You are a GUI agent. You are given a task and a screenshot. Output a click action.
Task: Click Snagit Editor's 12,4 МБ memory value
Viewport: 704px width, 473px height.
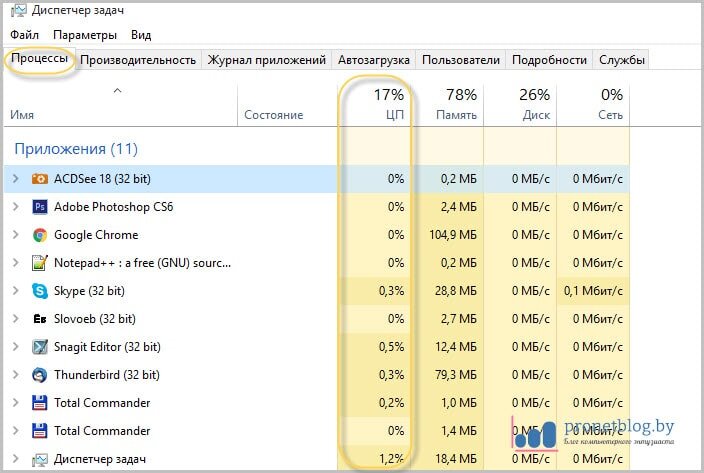(x=456, y=346)
